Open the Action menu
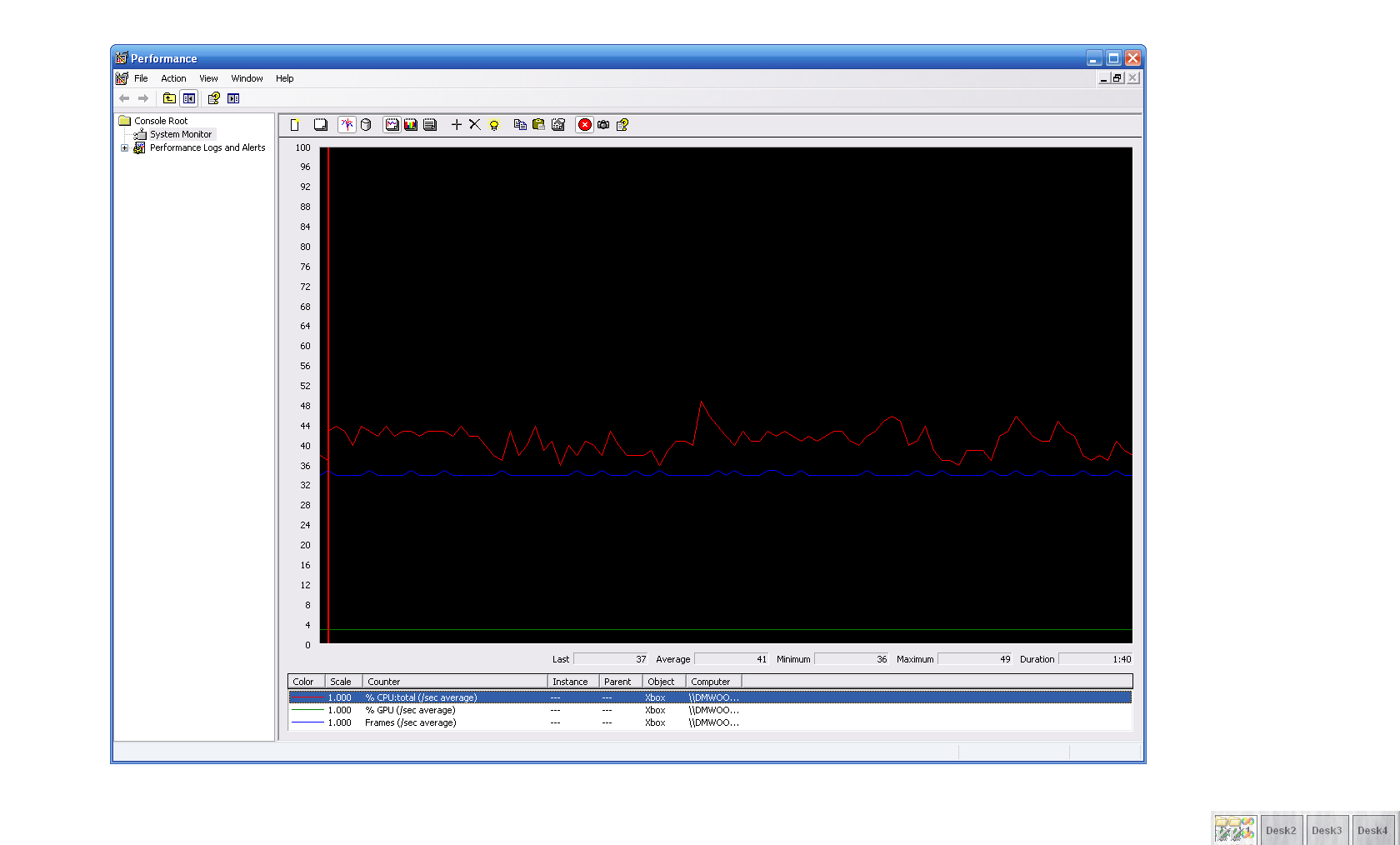The height and width of the screenshot is (845, 1400). point(173,78)
